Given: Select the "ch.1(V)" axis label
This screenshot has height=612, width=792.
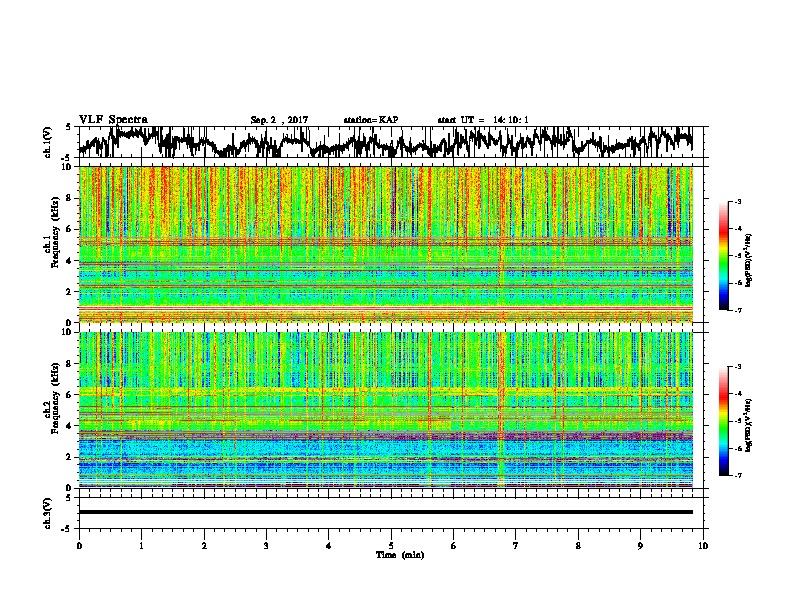Looking at the screenshot, I should (x=48, y=142).
